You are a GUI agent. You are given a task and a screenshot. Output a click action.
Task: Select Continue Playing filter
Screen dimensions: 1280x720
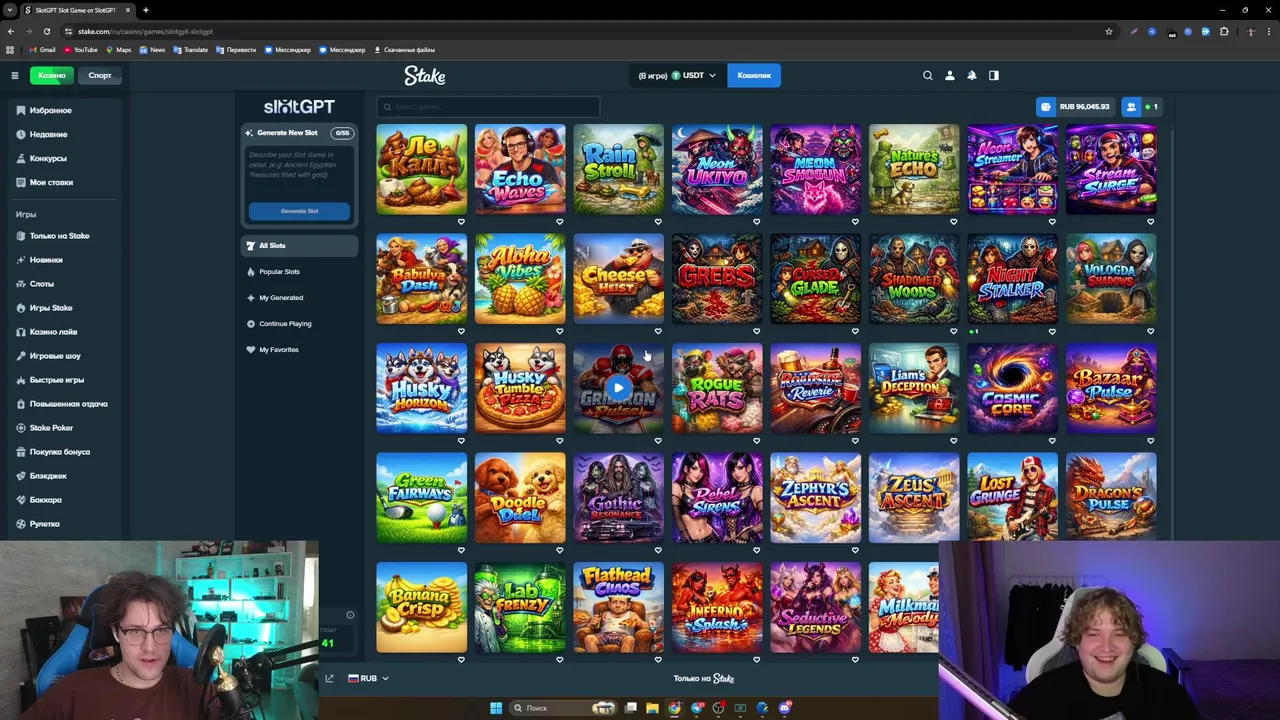[299, 323]
